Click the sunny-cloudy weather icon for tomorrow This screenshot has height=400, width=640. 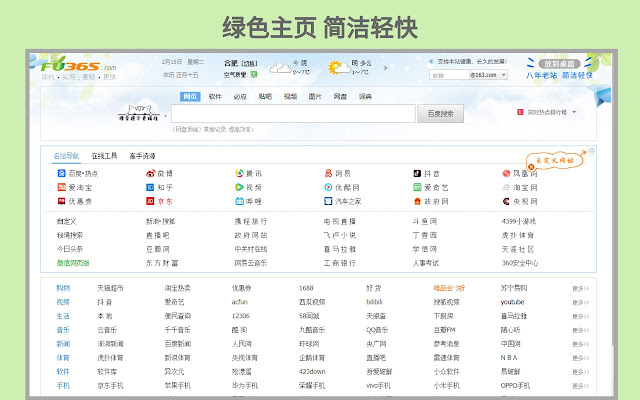339,68
